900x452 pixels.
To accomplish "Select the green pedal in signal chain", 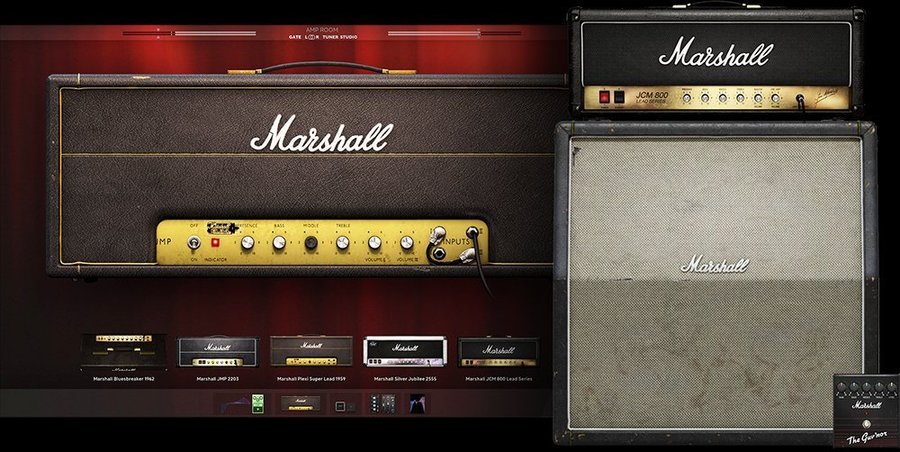I will [x=258, y=404].
